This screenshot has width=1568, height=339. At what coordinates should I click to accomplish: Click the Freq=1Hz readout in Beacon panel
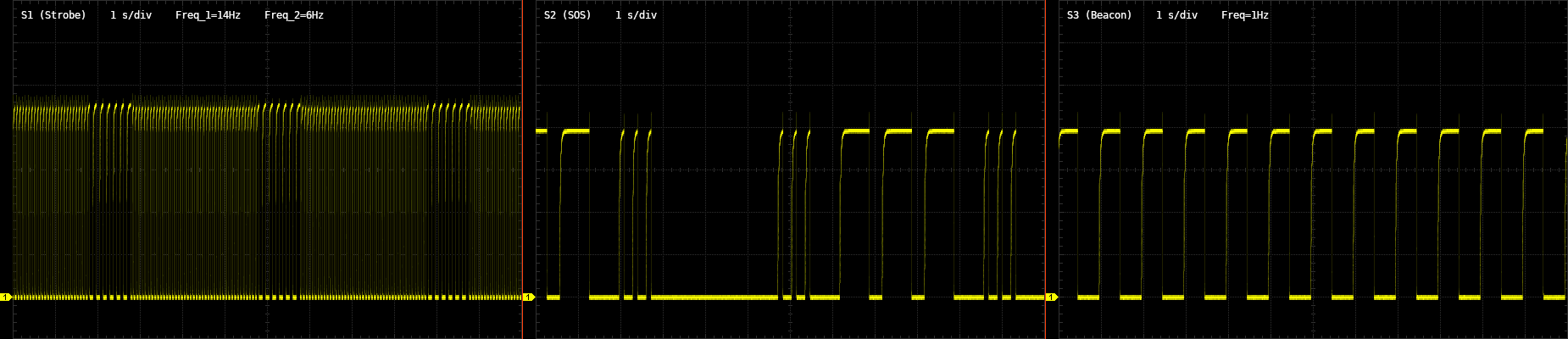1244,15
